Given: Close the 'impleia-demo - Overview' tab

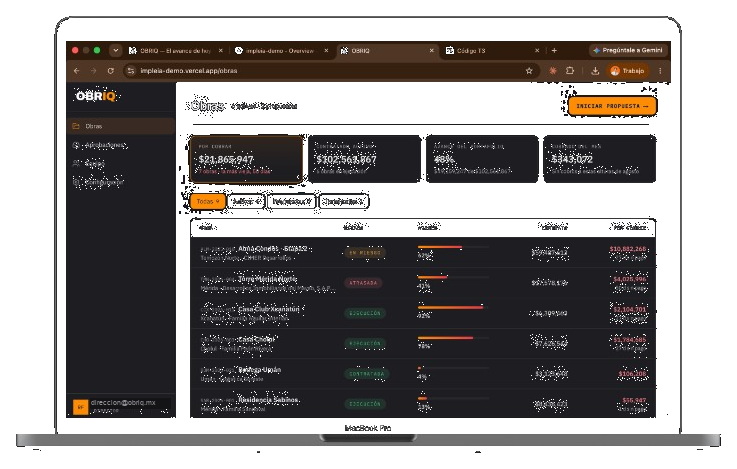Looking at the screenshot, I should pos(326,50).
